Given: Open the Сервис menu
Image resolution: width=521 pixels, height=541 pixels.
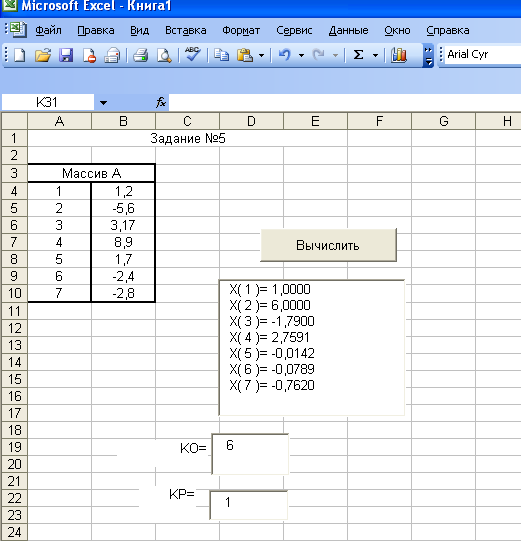Looking at the screenshot, I should (x=294, y=30).
